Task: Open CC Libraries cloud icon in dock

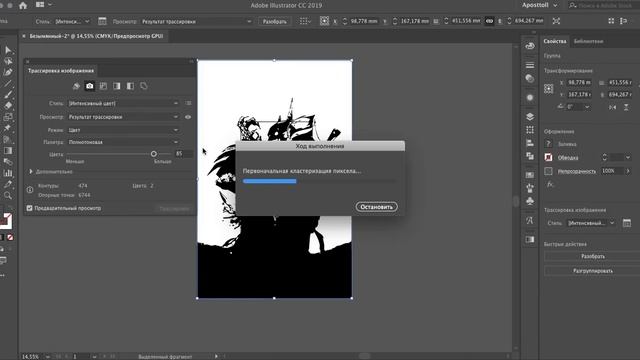Action: 530,46
